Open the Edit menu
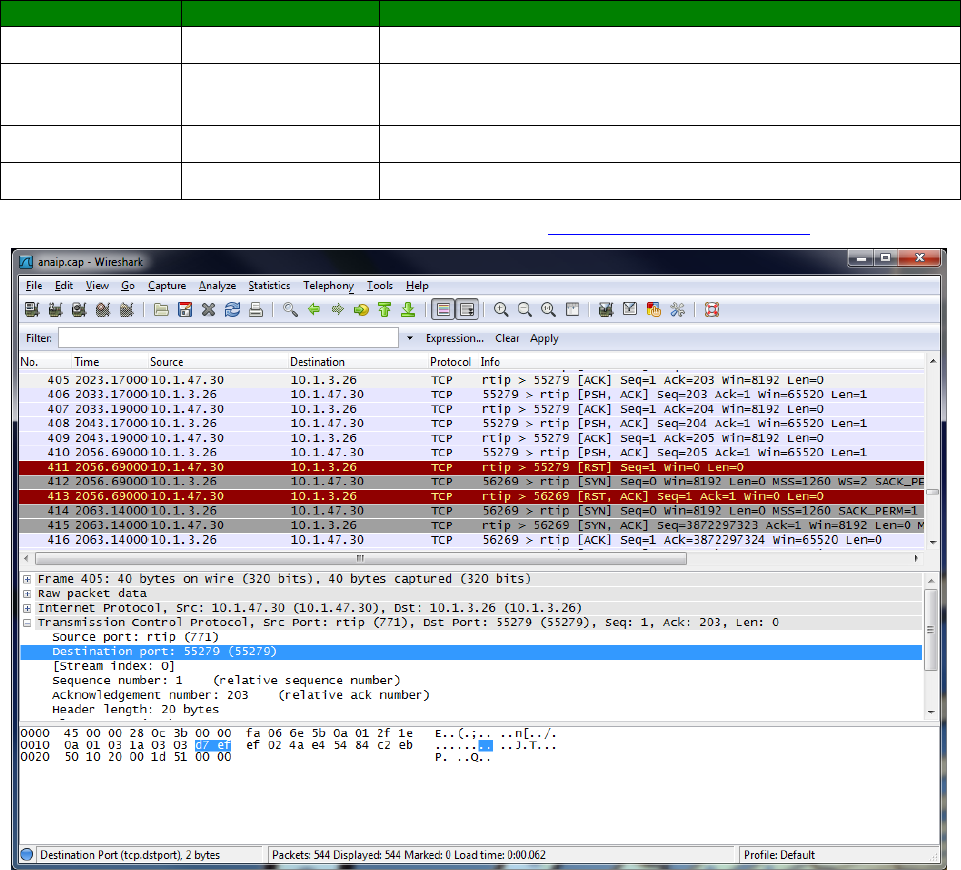This screenshot has width=961, height=870. pos(64,286)
